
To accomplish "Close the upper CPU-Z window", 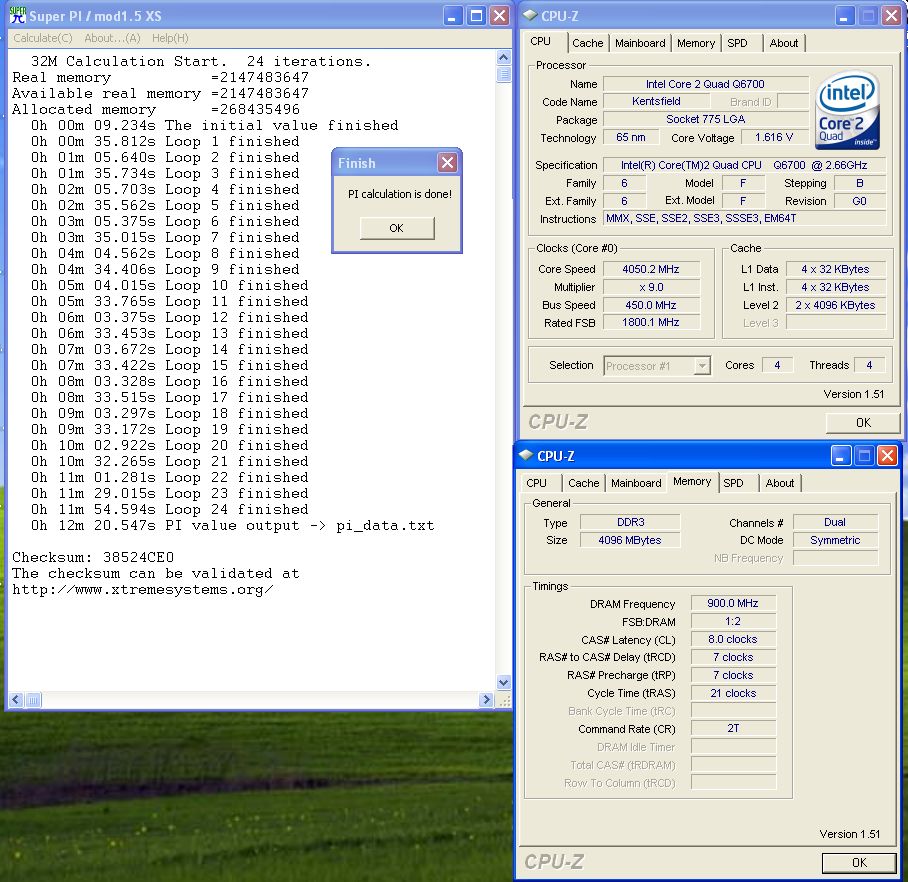I will point(891,16).
